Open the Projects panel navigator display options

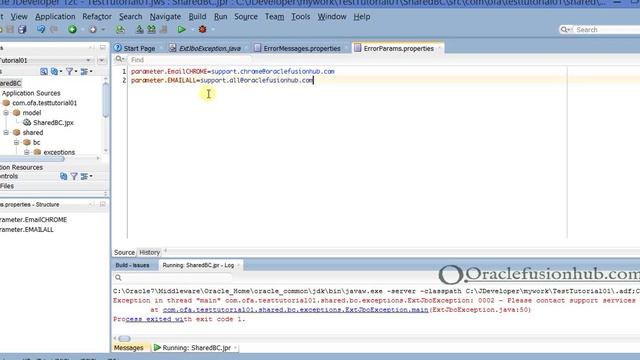point(86,71)
